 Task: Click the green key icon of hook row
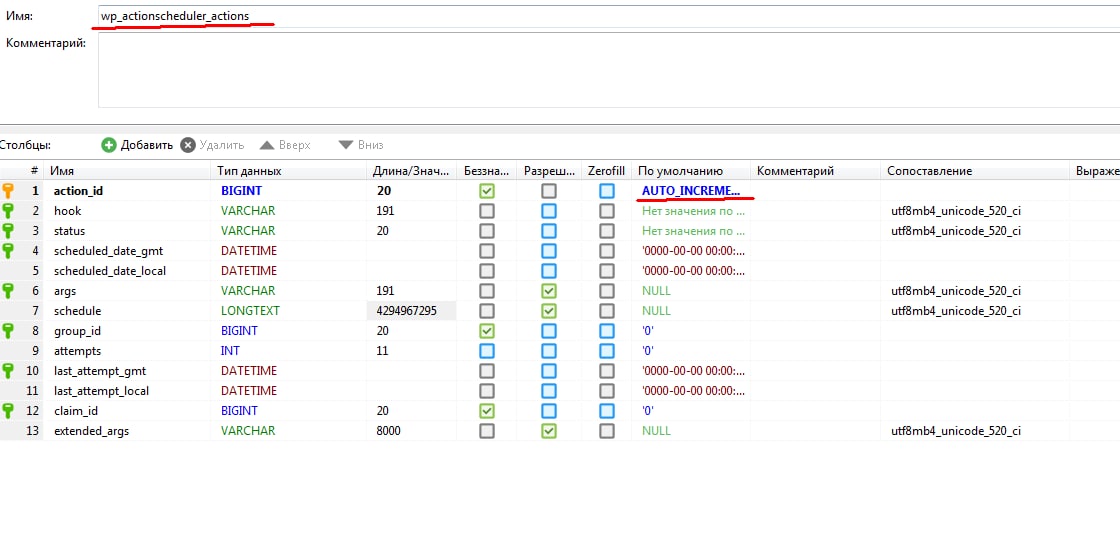coord(8,211)
